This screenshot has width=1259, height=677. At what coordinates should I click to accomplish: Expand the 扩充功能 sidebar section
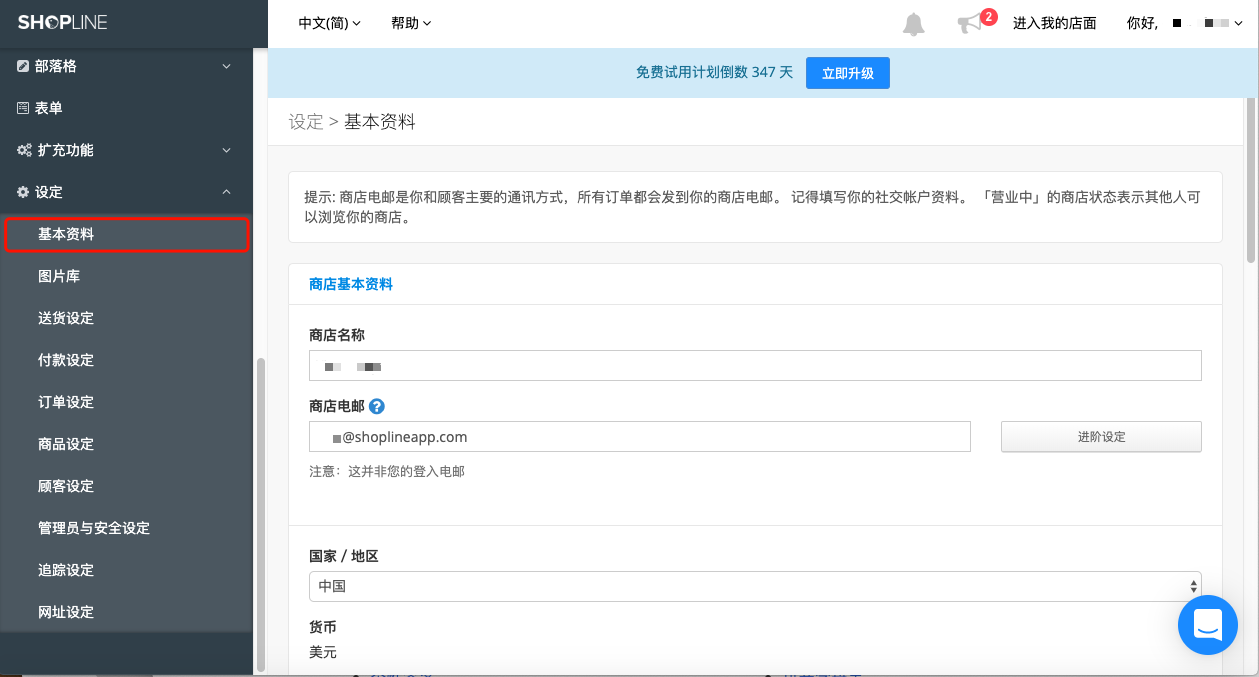coord(126,150)
